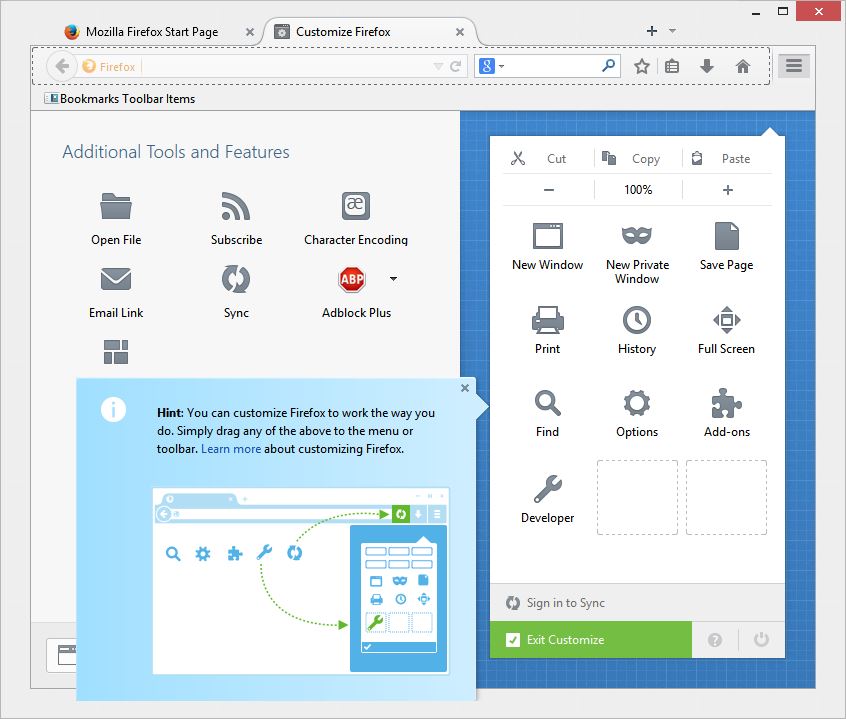Click the New Private Window mask icon
This screenshot has width=846, height=719.
637,235
